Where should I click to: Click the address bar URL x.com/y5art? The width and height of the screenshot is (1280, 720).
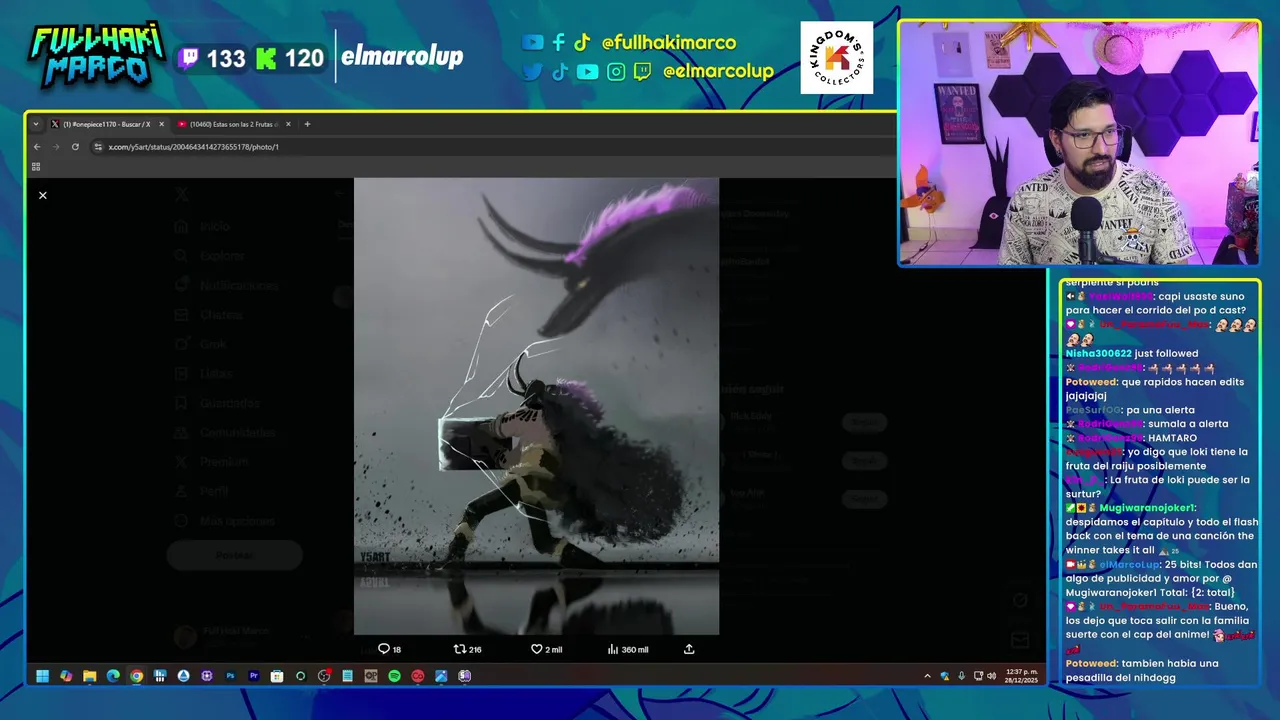pos(194,147)
